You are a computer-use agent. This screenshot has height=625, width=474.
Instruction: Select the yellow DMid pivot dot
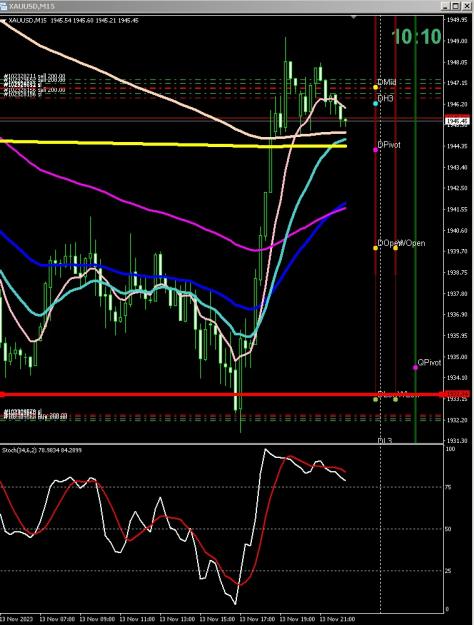point(376,87)
